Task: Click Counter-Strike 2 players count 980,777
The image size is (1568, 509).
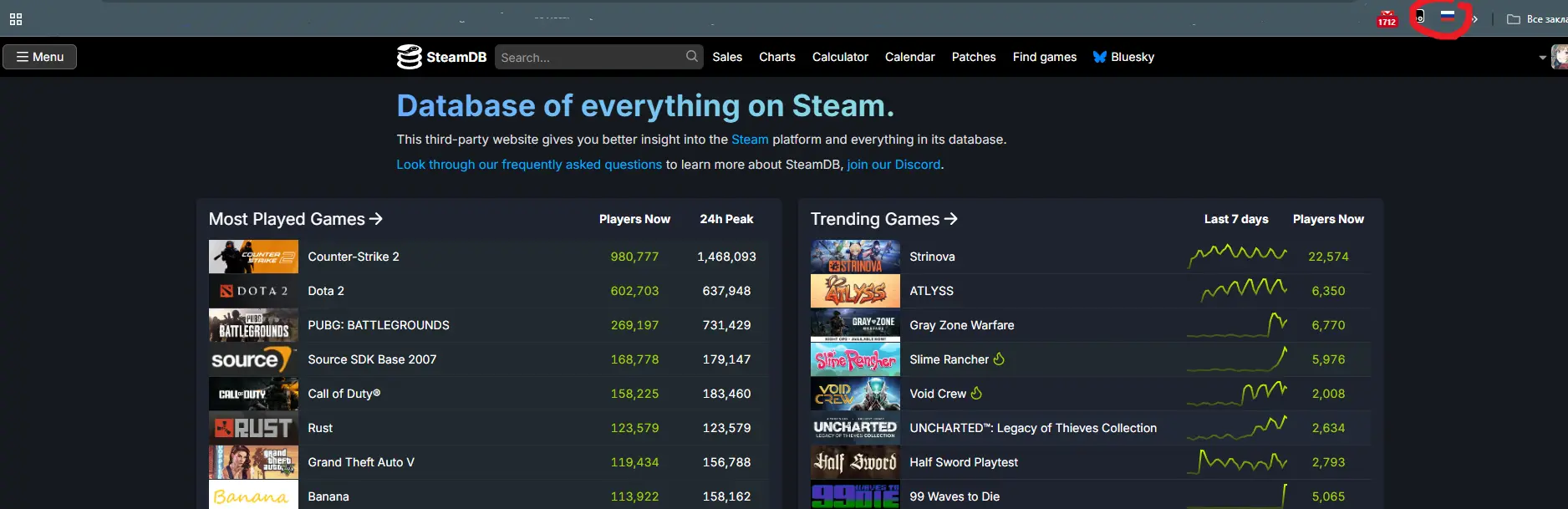Action: pyautogui.click(x=634, y=257)
